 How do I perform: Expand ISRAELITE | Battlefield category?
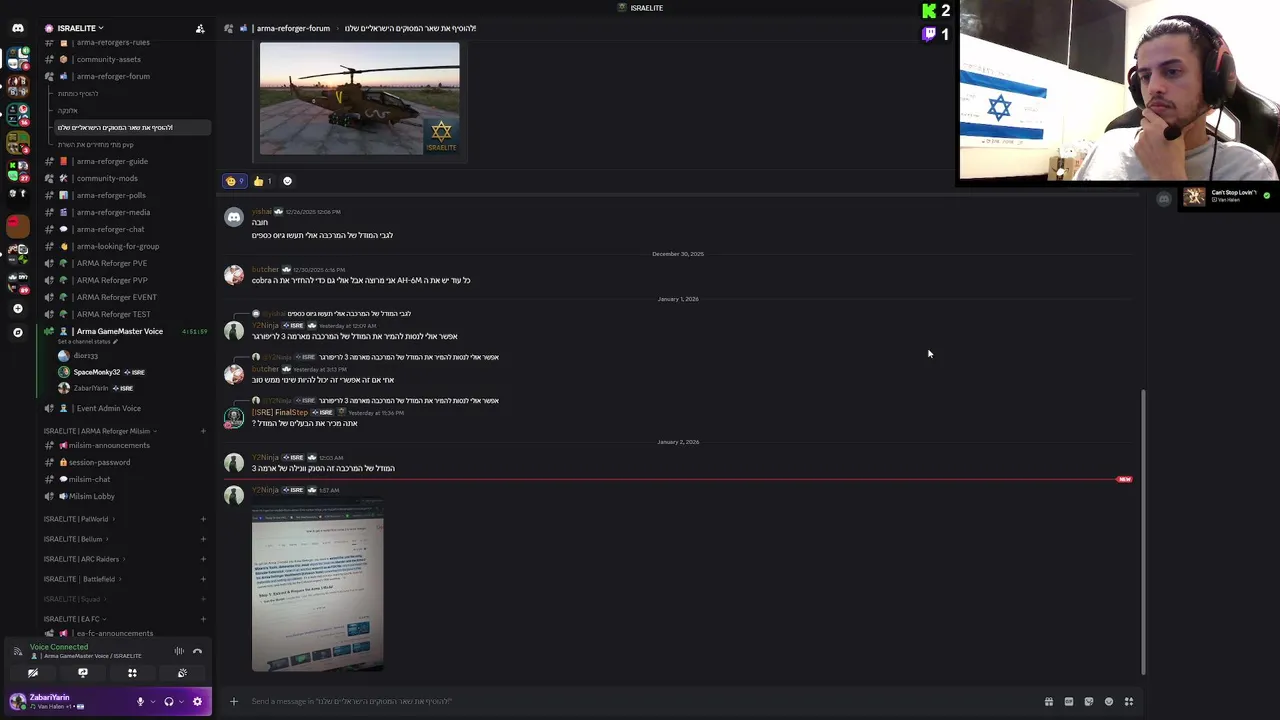(82, 579)
